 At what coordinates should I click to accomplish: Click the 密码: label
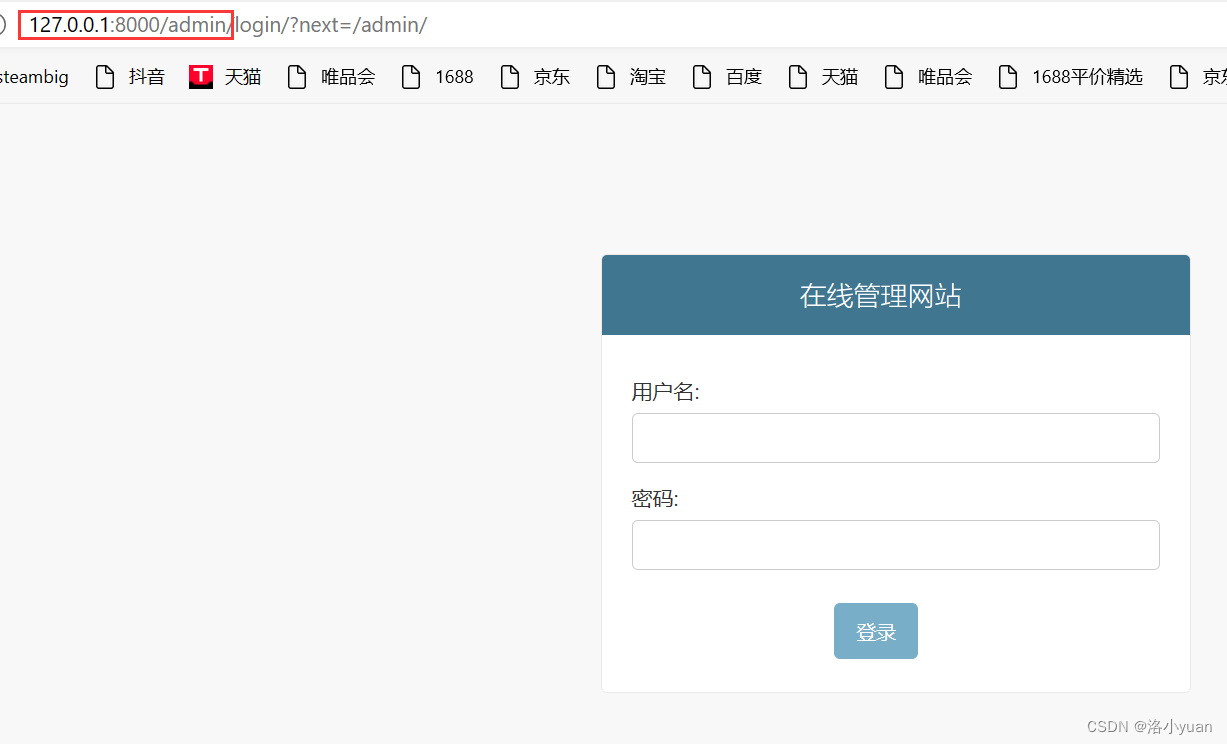click(655, 498)
